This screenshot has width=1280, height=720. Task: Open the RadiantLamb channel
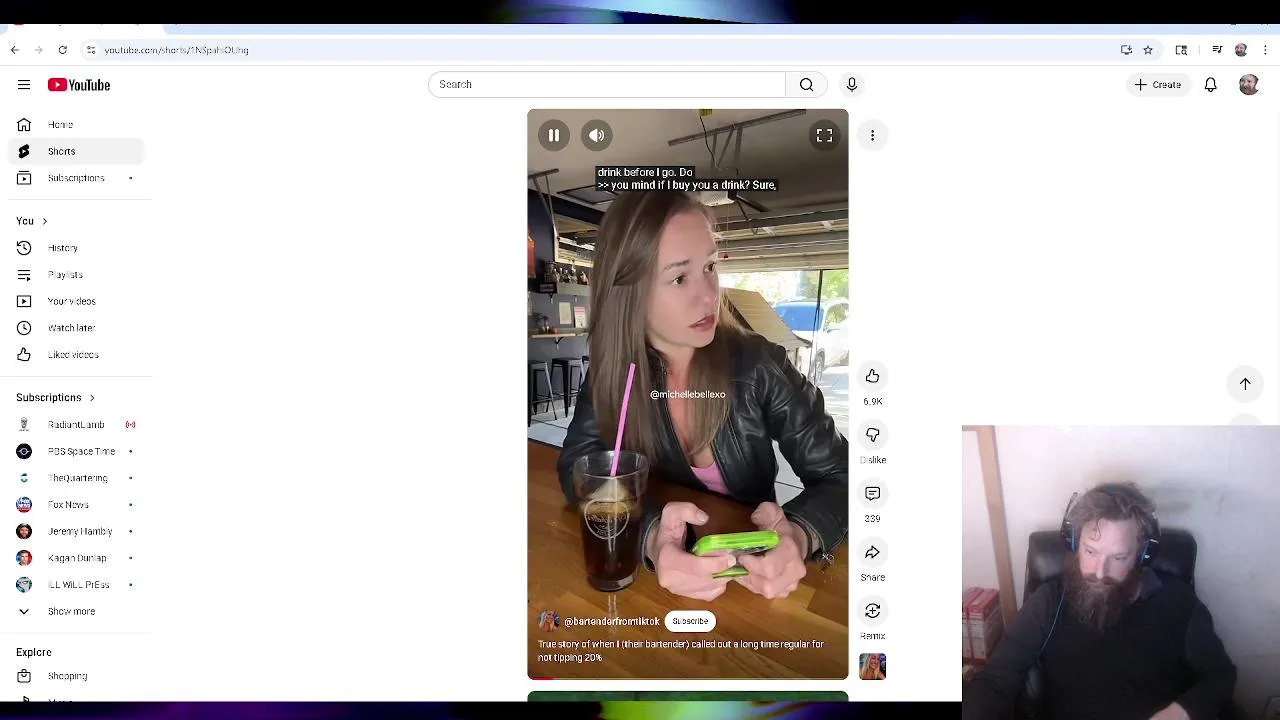tap(76, 425)
